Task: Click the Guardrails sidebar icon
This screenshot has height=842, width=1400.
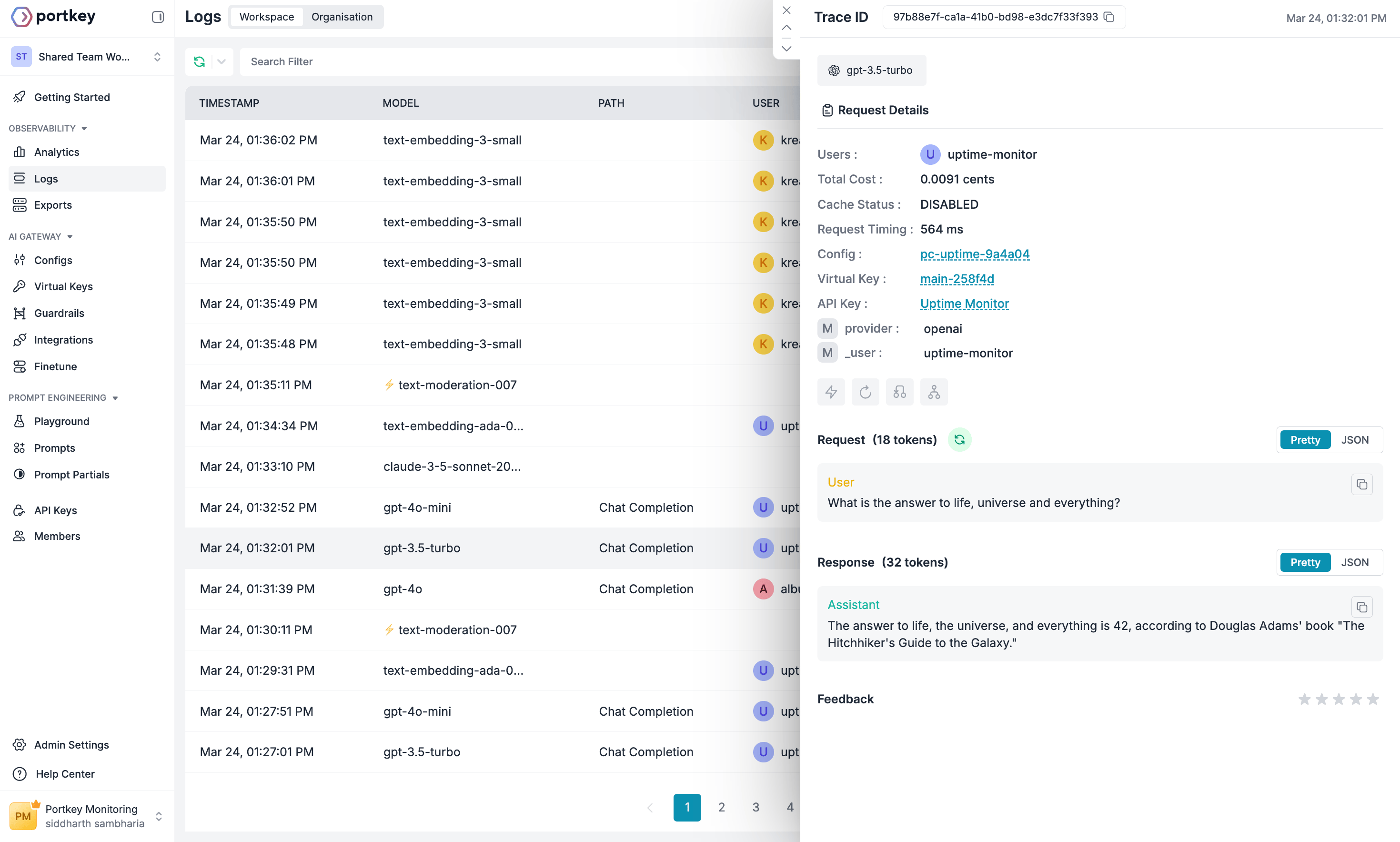Action: (x=19, y=313)
